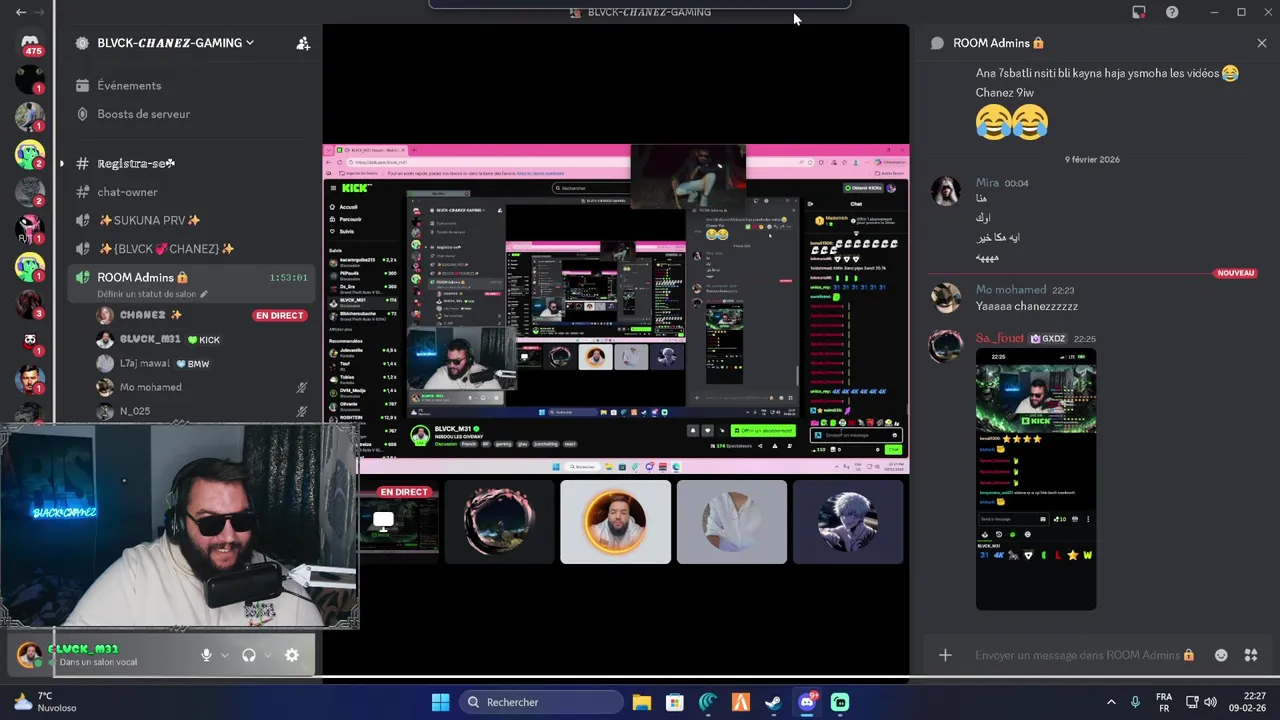Open Discord direct messages home icon
The width and height of the screenshot is (1280, 720).
click(30, 43)
